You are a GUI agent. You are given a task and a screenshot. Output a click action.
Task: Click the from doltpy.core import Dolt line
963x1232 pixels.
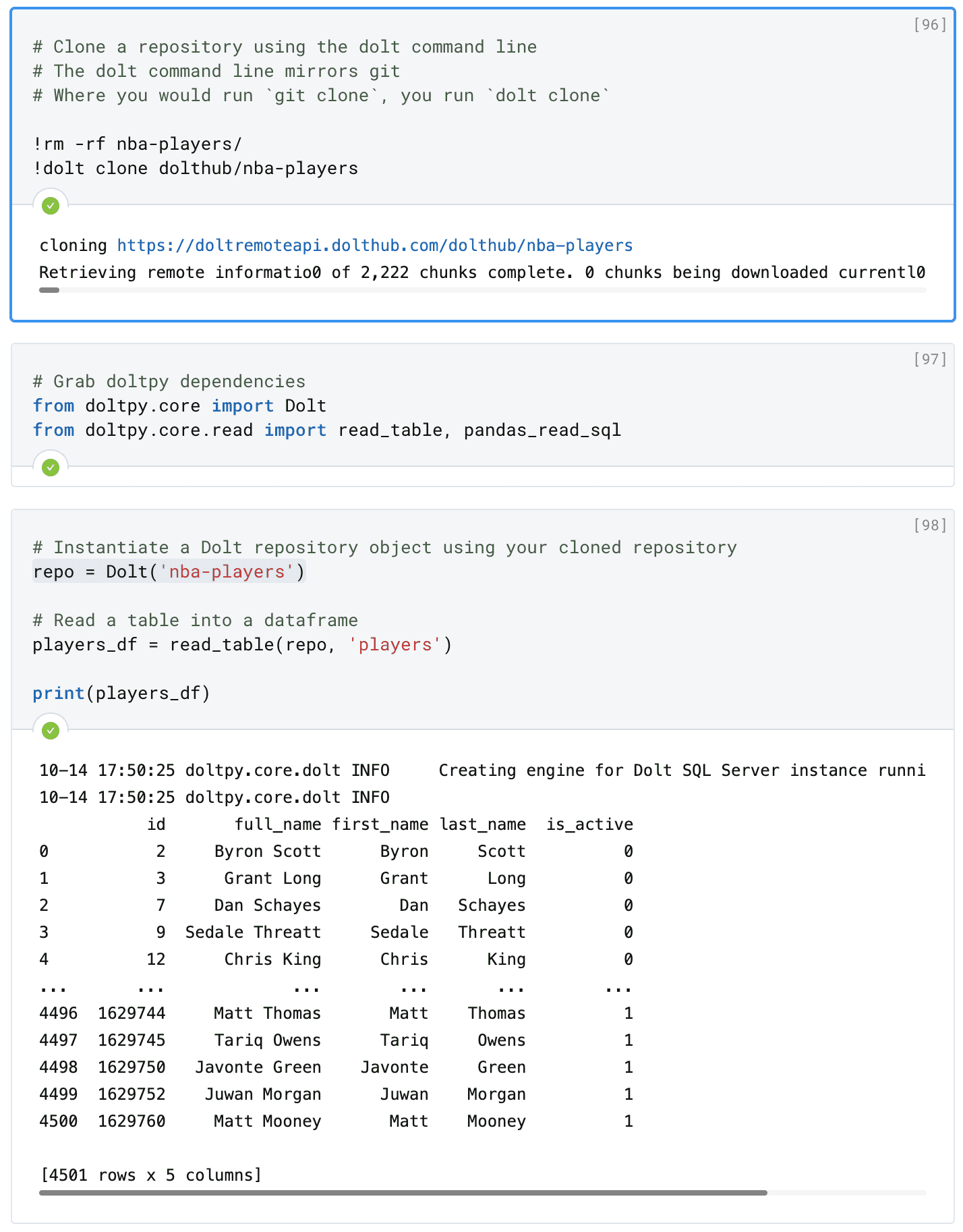179,406
